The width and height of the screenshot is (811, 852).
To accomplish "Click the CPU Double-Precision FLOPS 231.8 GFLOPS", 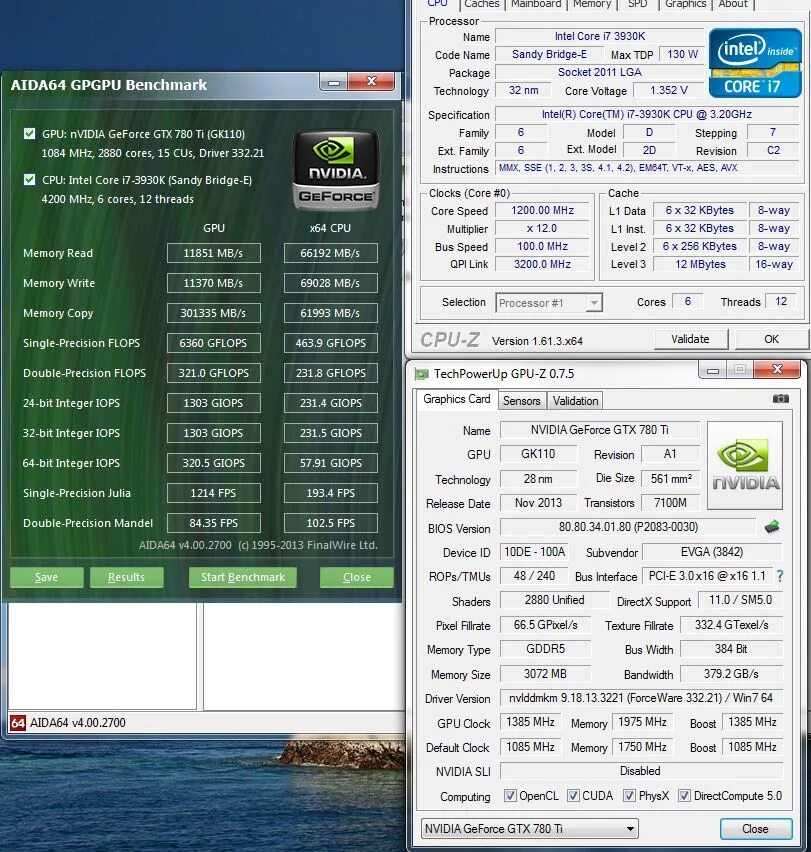I will (x=331, y=373).
